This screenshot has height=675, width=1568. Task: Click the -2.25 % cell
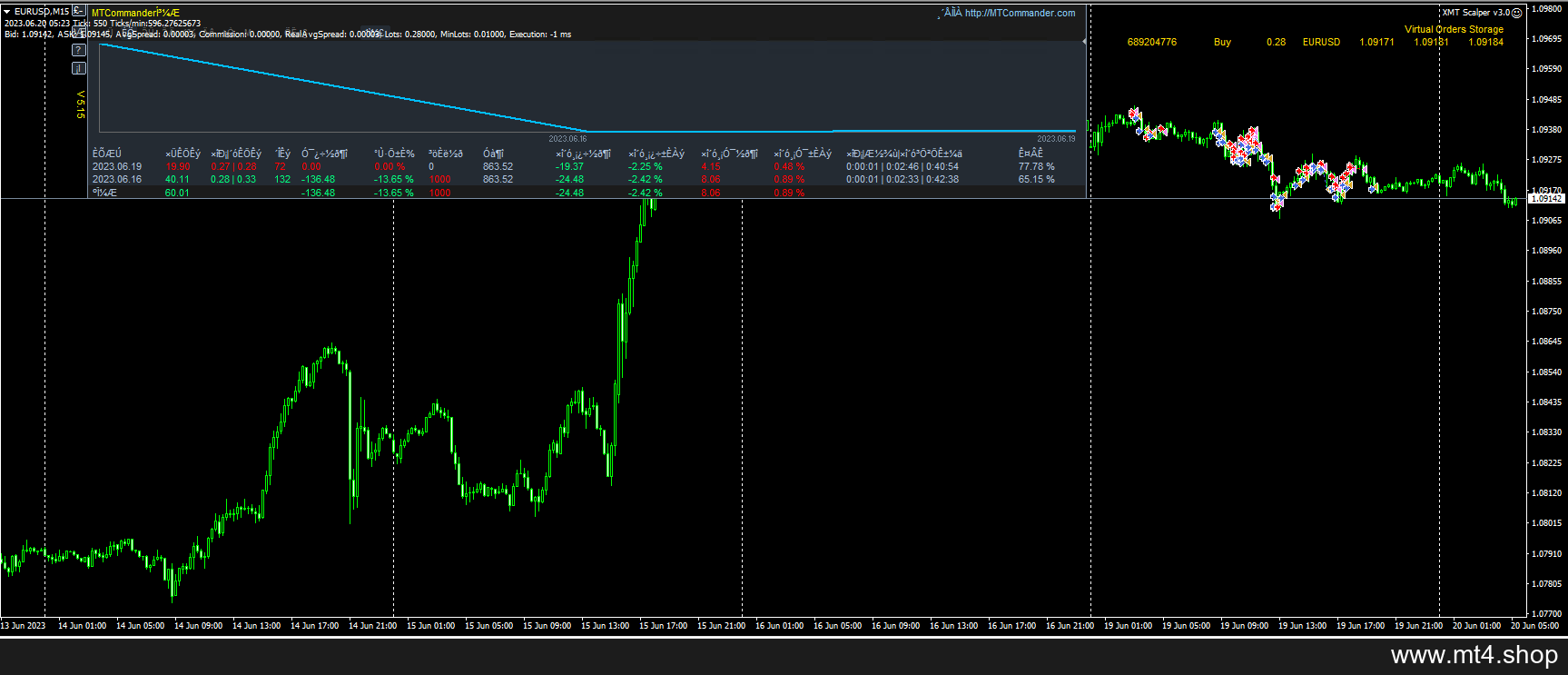click(x=646, y=166)
